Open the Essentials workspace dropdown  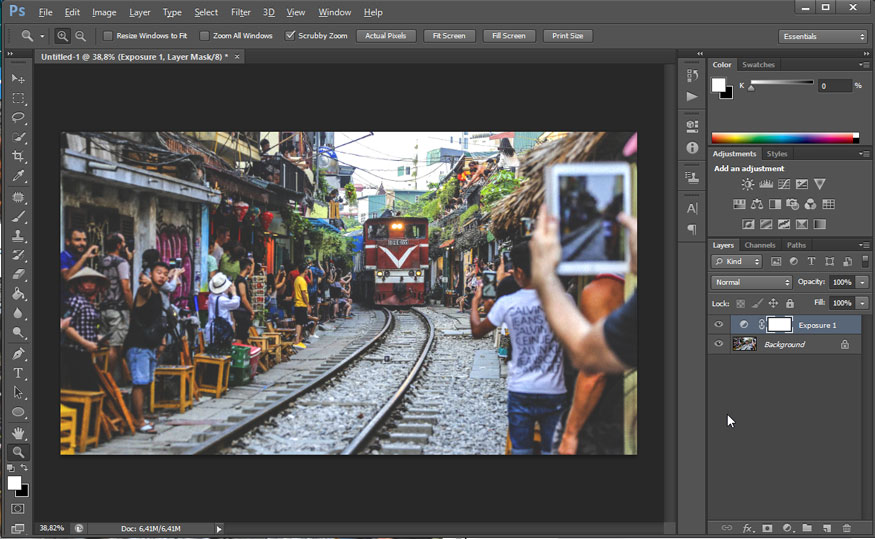click(x=822, y=36)
